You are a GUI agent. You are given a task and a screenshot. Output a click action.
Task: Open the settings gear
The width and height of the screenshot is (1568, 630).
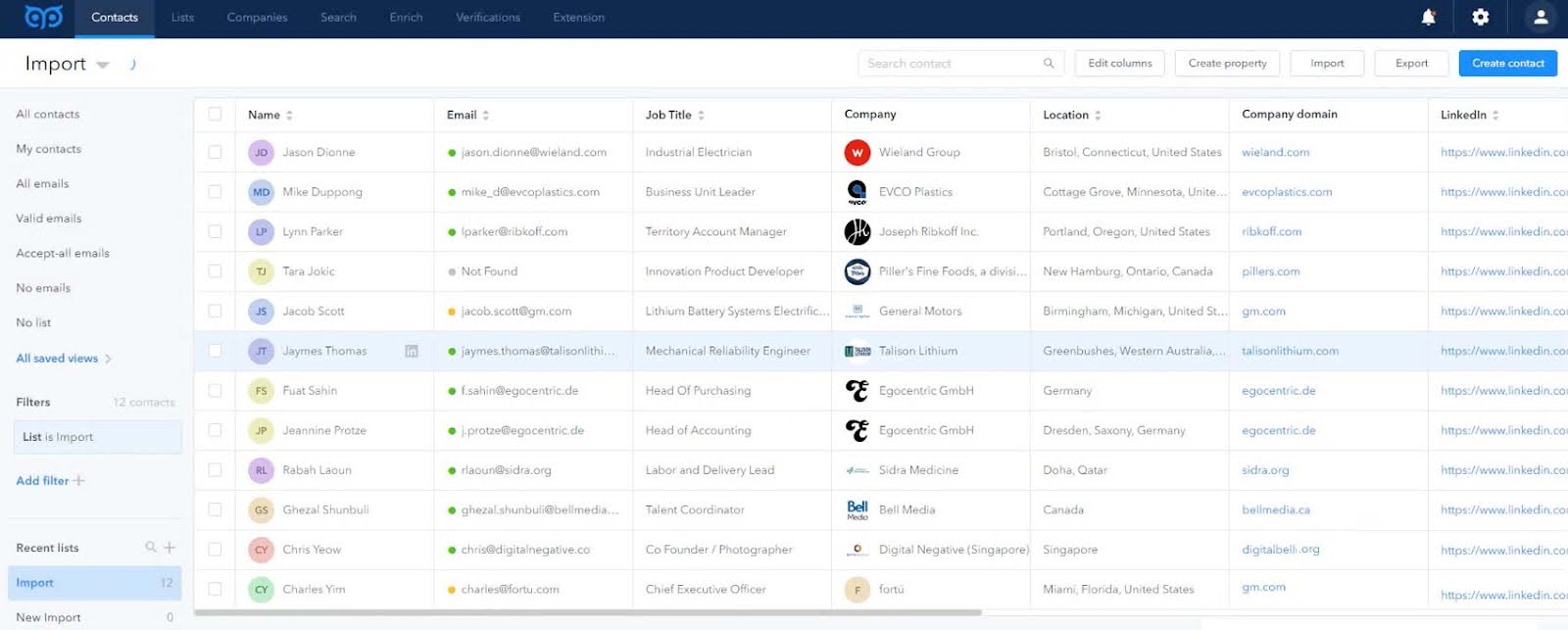pyautogui.click(x=1481, y=17)
